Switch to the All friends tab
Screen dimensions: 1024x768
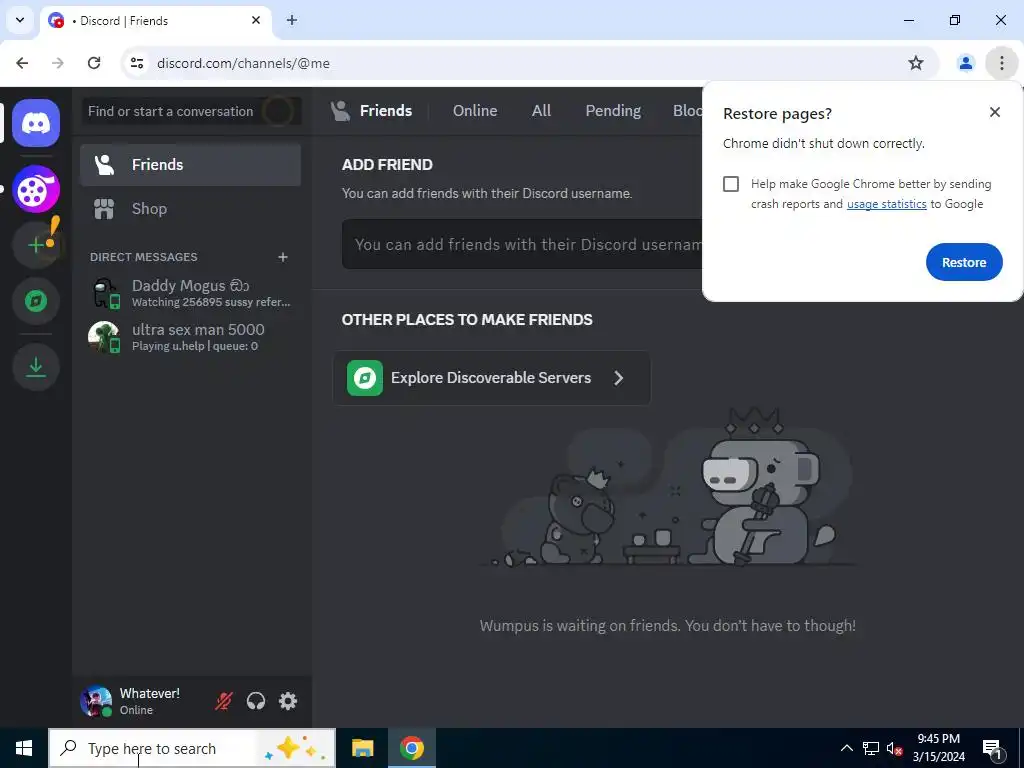541,110
